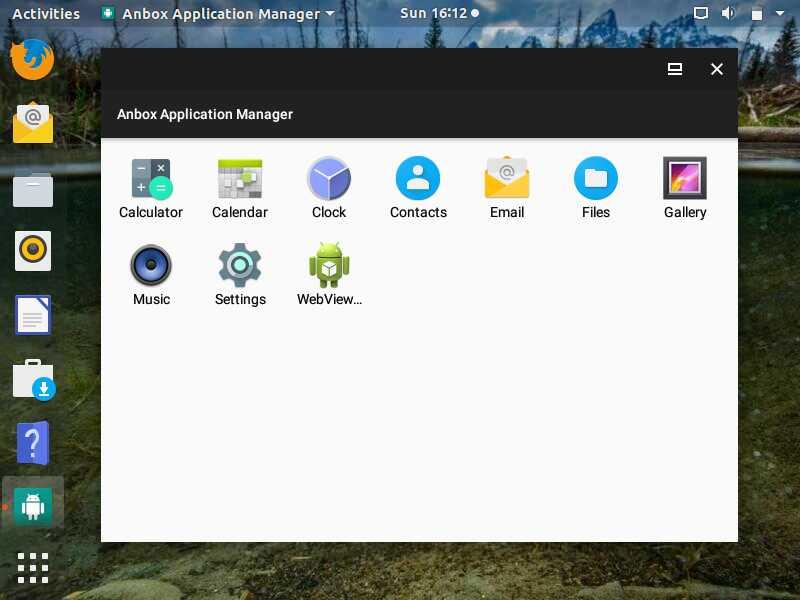Viewport: 800px width, 600px height.
Task: Open the Android Settings app
Action: pyautogui.click(x=240, y=265)
